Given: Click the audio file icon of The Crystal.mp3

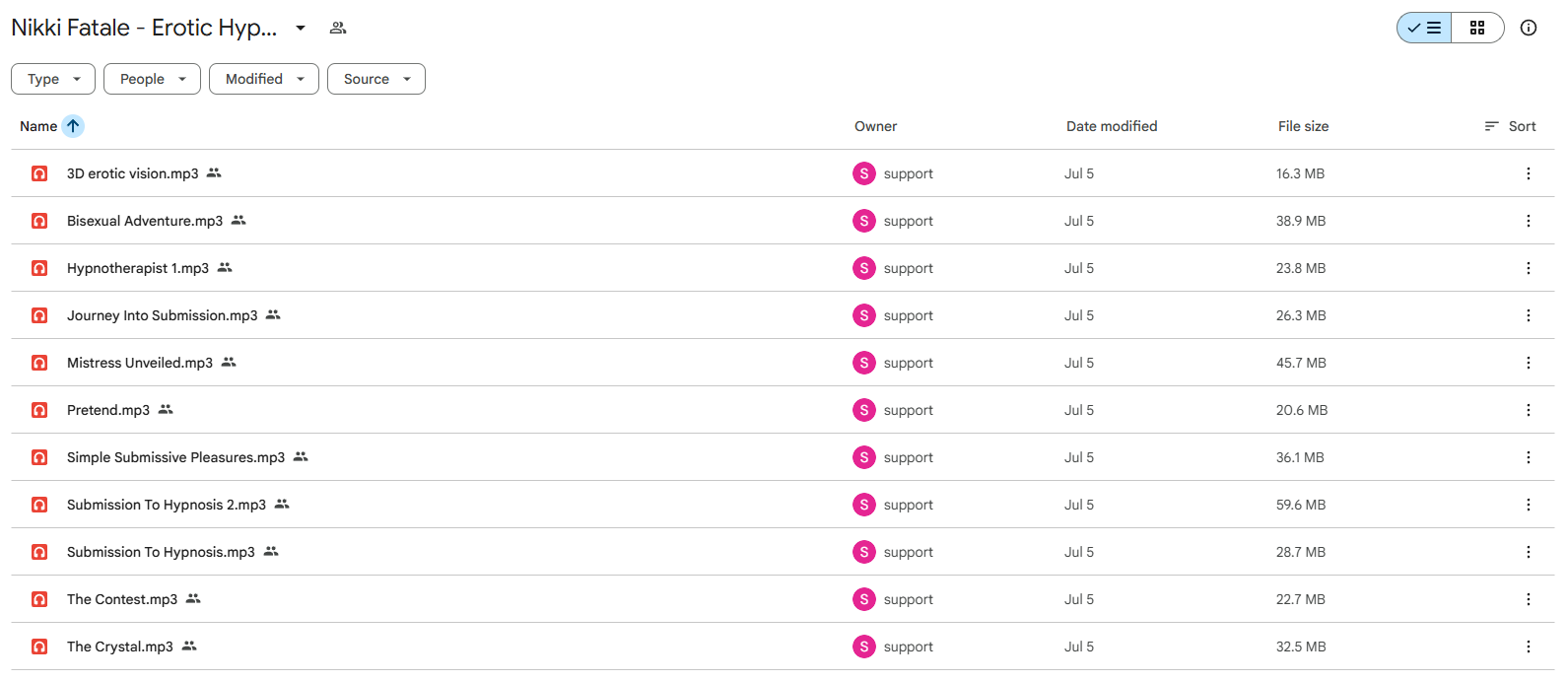Looking at the screenshot, I should (39, 647).
